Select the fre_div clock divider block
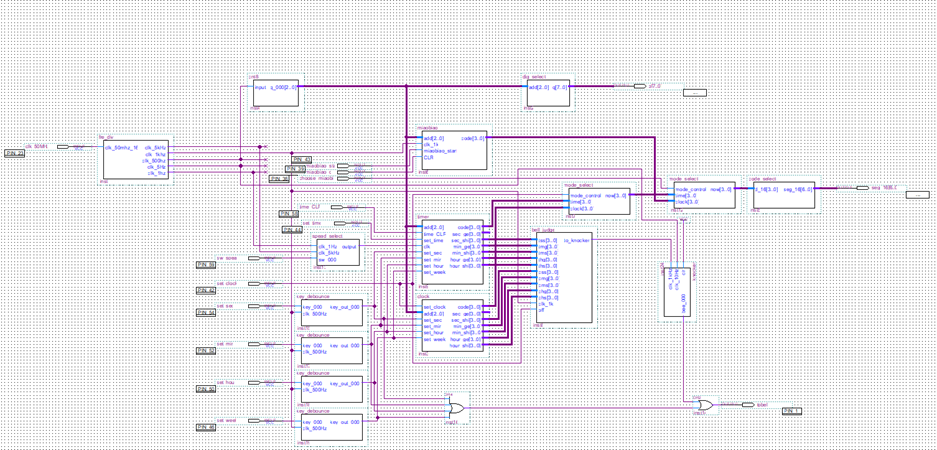 (133, 160)
